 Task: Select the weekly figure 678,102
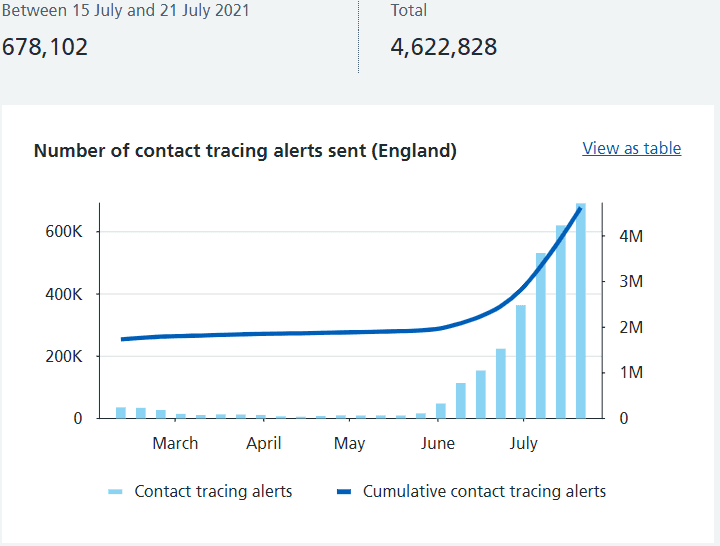[45, 47]
